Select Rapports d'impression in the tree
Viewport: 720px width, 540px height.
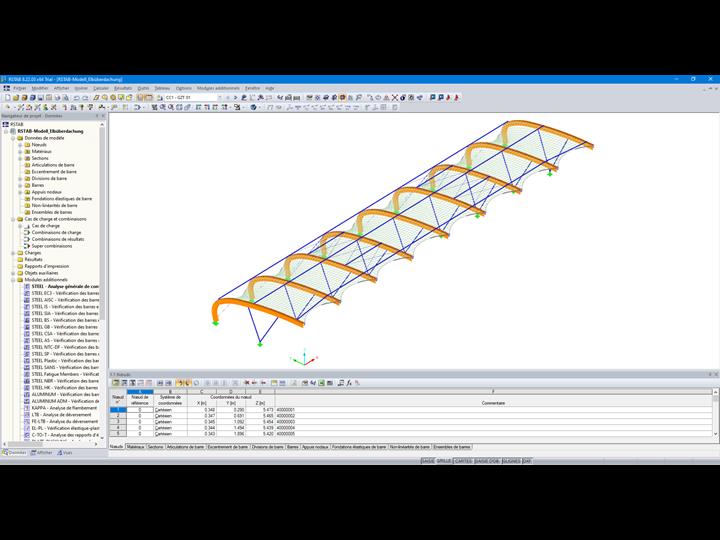coord(46,266)
